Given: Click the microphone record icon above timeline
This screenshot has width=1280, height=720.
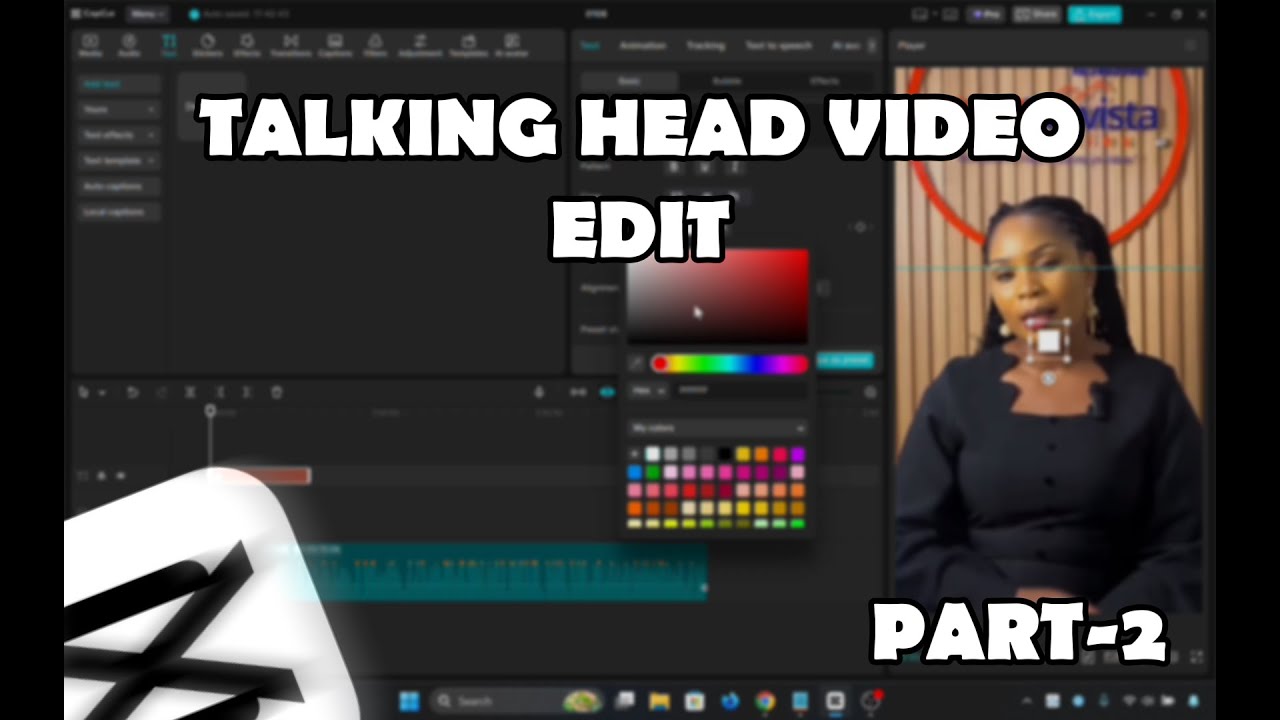Looking at the screenshot, I should [x=540, y=393].
